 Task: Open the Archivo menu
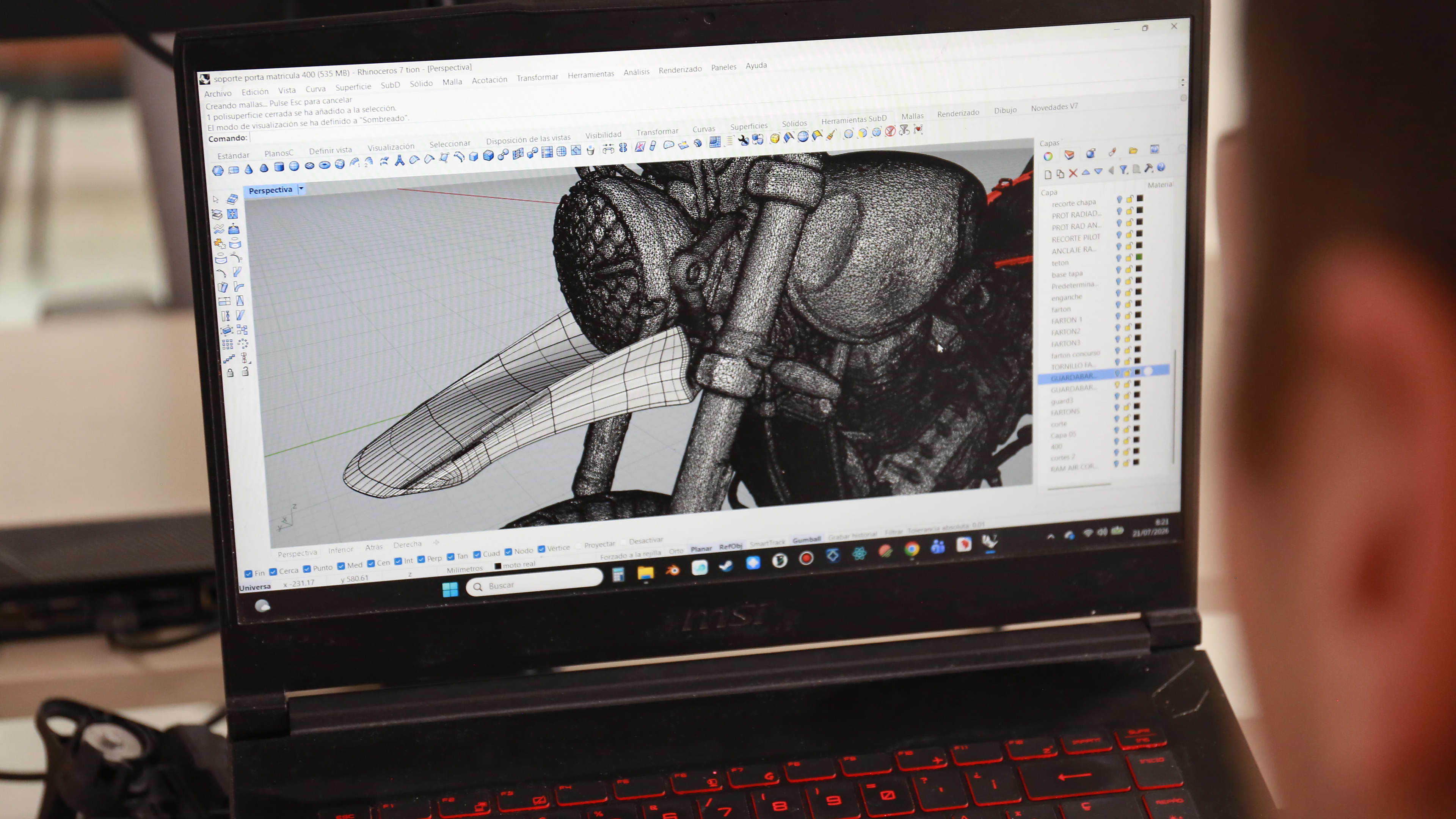click(218, 94)
